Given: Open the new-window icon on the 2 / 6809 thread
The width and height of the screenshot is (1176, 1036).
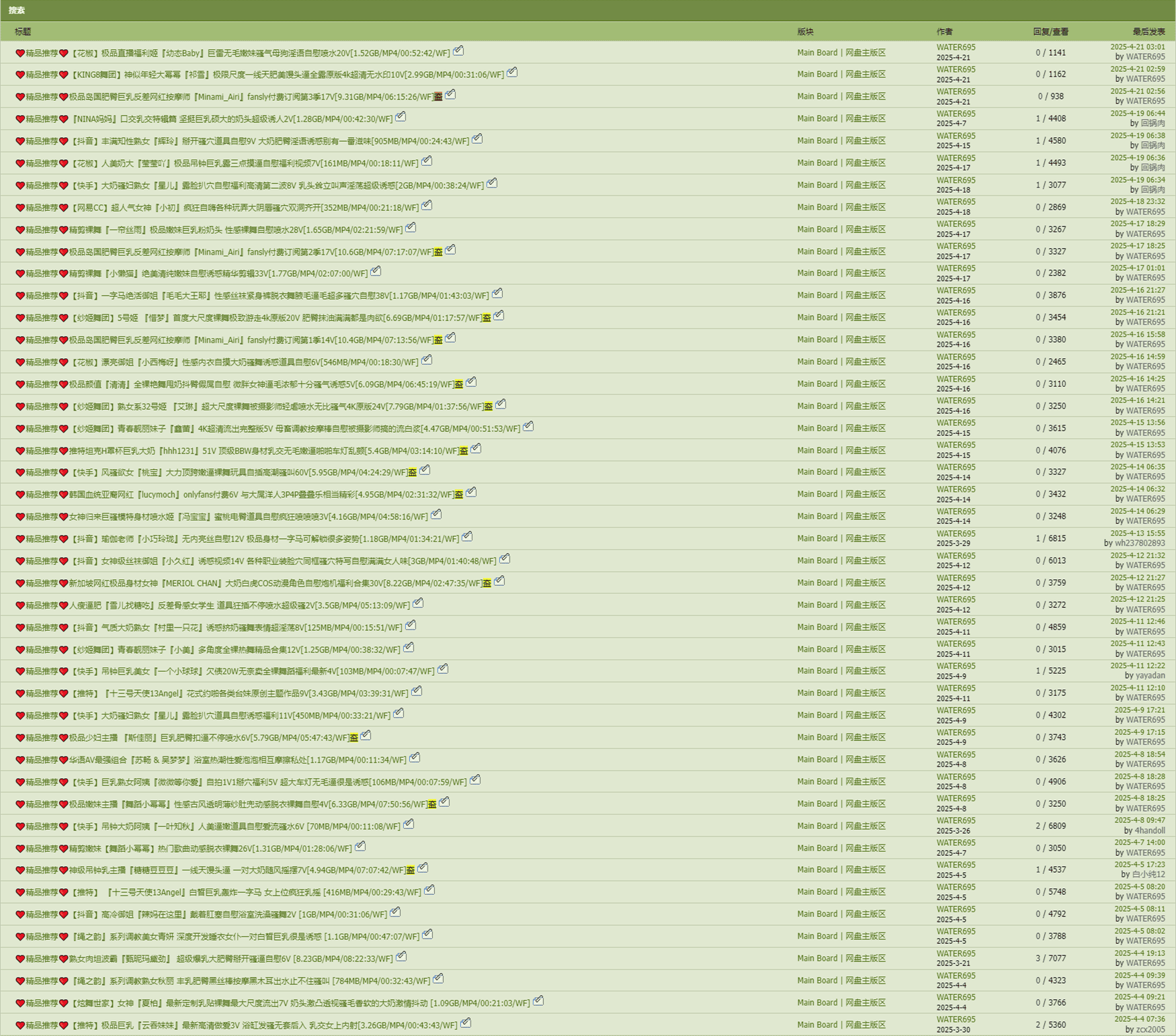Looking at the screenshot, I should coord(409,824).
